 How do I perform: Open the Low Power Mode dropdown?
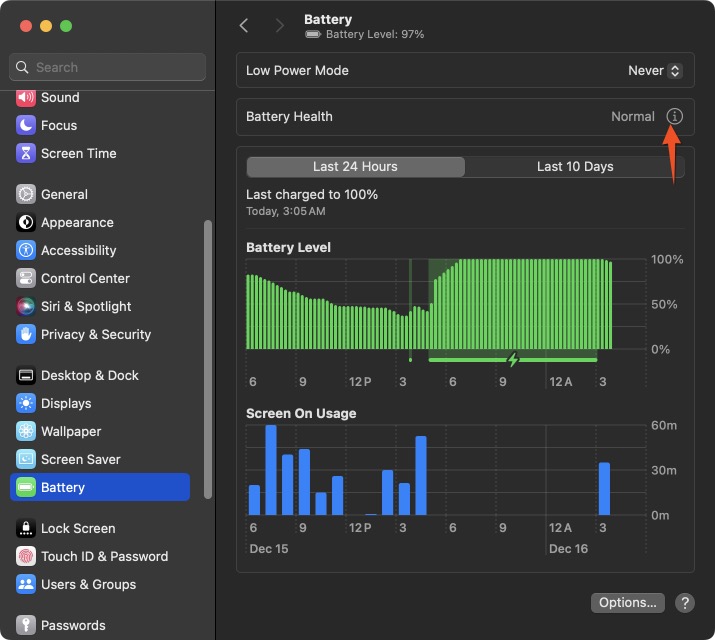(x=655, y=71)
